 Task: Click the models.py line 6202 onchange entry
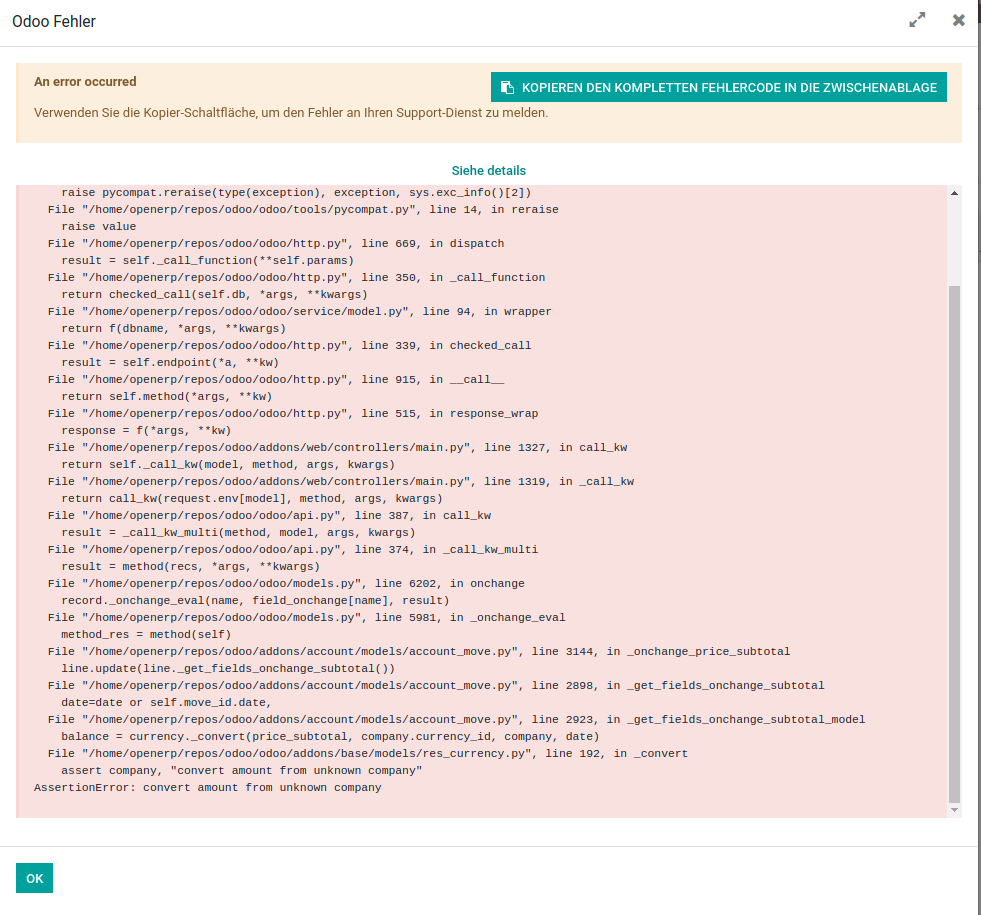click(286, 584)
